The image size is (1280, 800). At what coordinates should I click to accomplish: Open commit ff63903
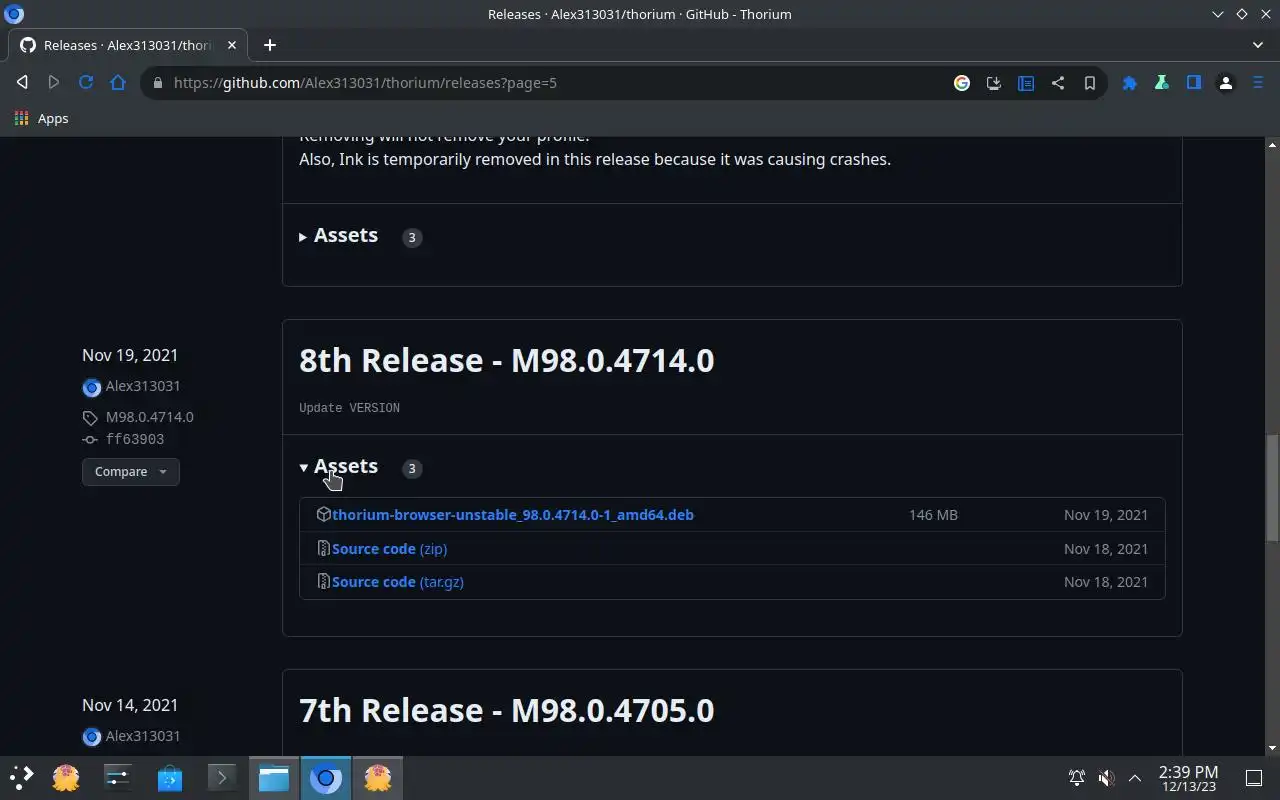(x=135, y=439)
